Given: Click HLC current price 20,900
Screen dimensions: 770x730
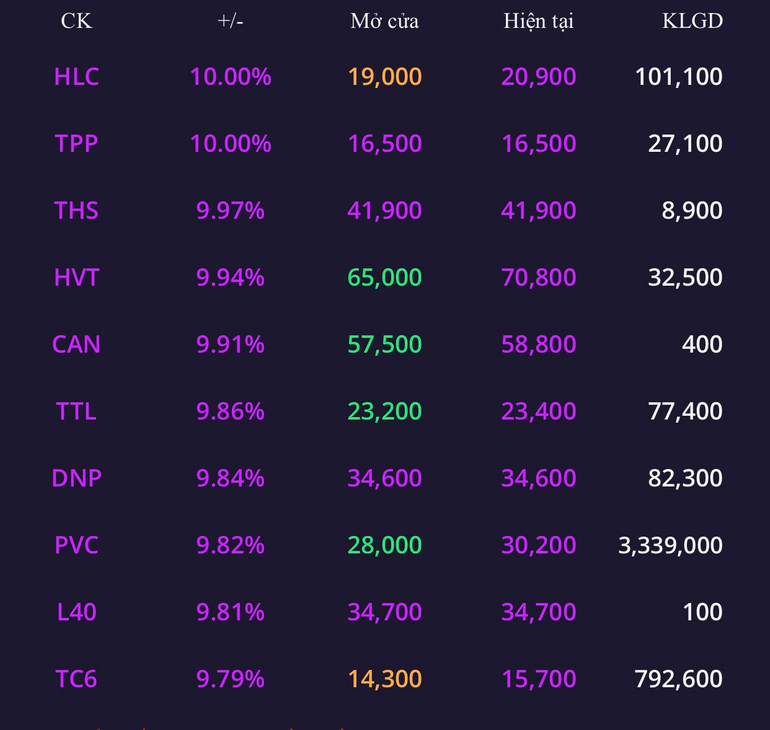Looking at the screenshot, I should (x=538, y=77).
